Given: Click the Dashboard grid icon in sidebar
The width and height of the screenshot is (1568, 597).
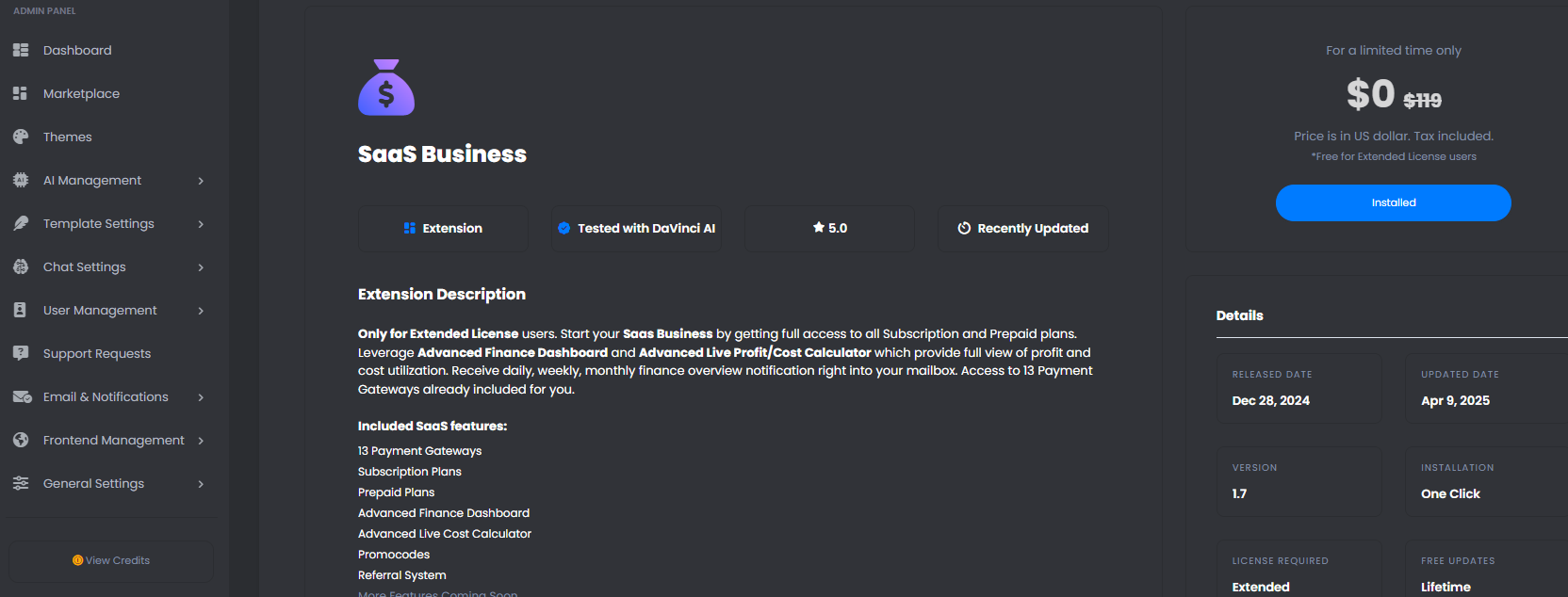Looking at the screenshot, I should click(x=21, y=50).
